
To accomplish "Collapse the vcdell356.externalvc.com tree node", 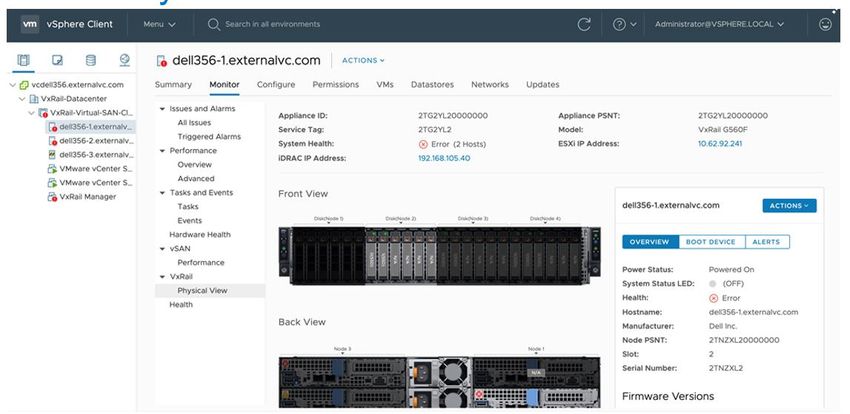I will [x=13, y=85].
